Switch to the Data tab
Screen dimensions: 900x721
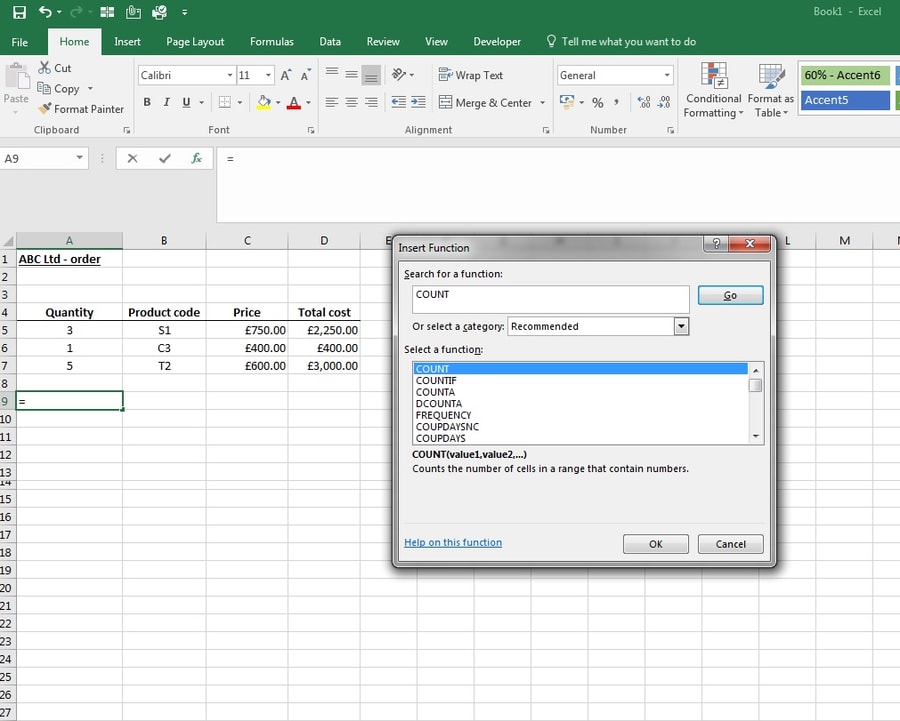pos(330,42)
